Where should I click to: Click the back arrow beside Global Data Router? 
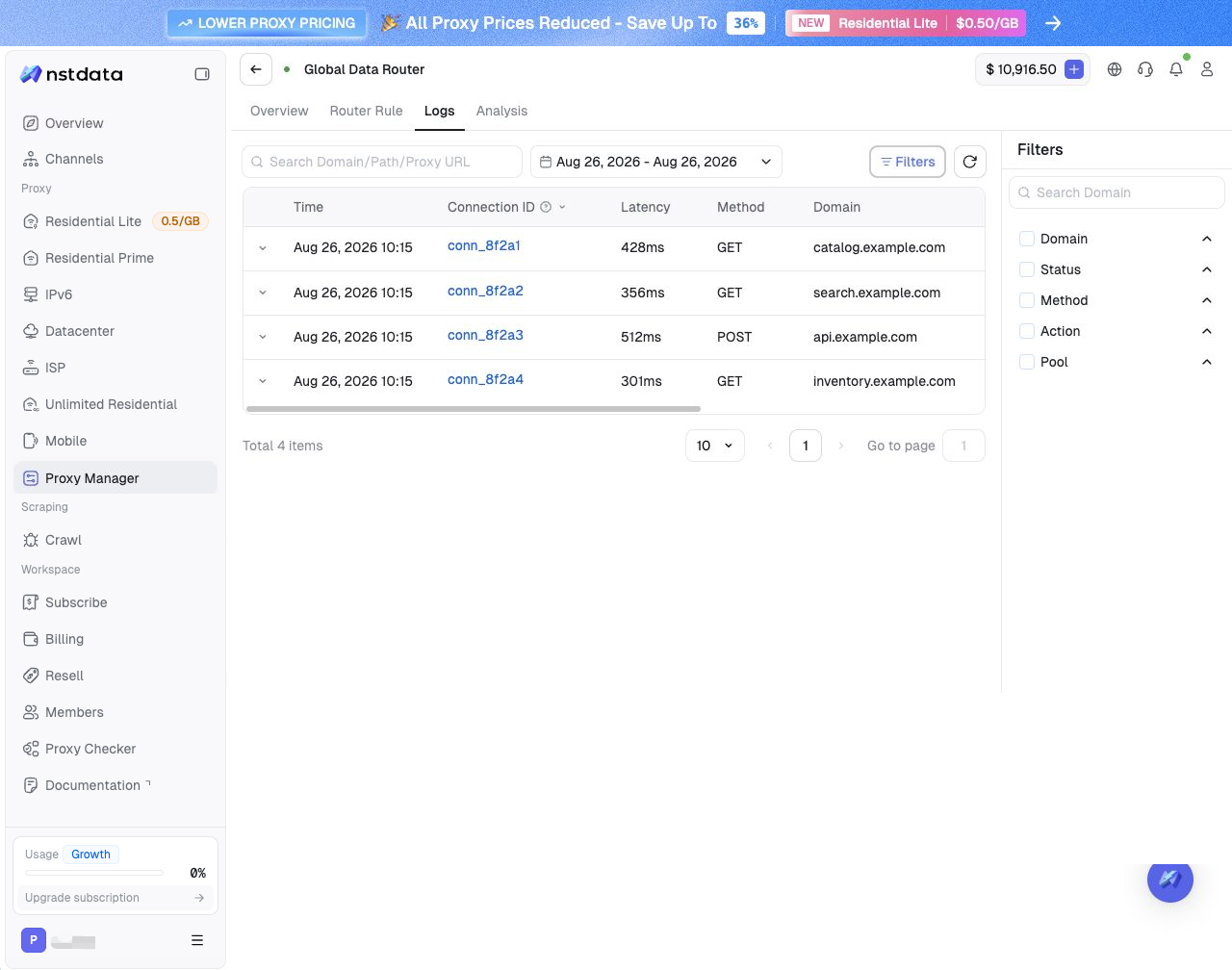pos(256,69)
